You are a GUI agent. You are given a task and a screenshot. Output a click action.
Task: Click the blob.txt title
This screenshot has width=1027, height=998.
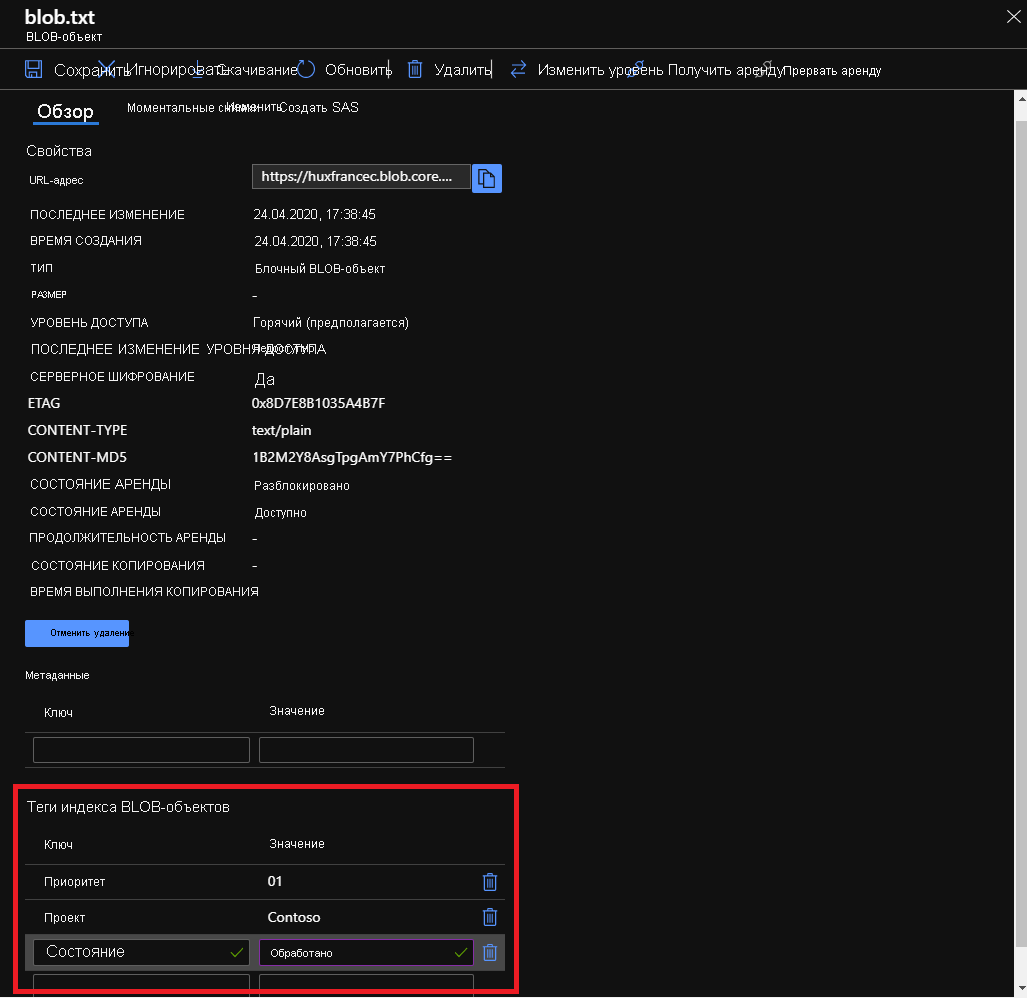pos(60,16)
